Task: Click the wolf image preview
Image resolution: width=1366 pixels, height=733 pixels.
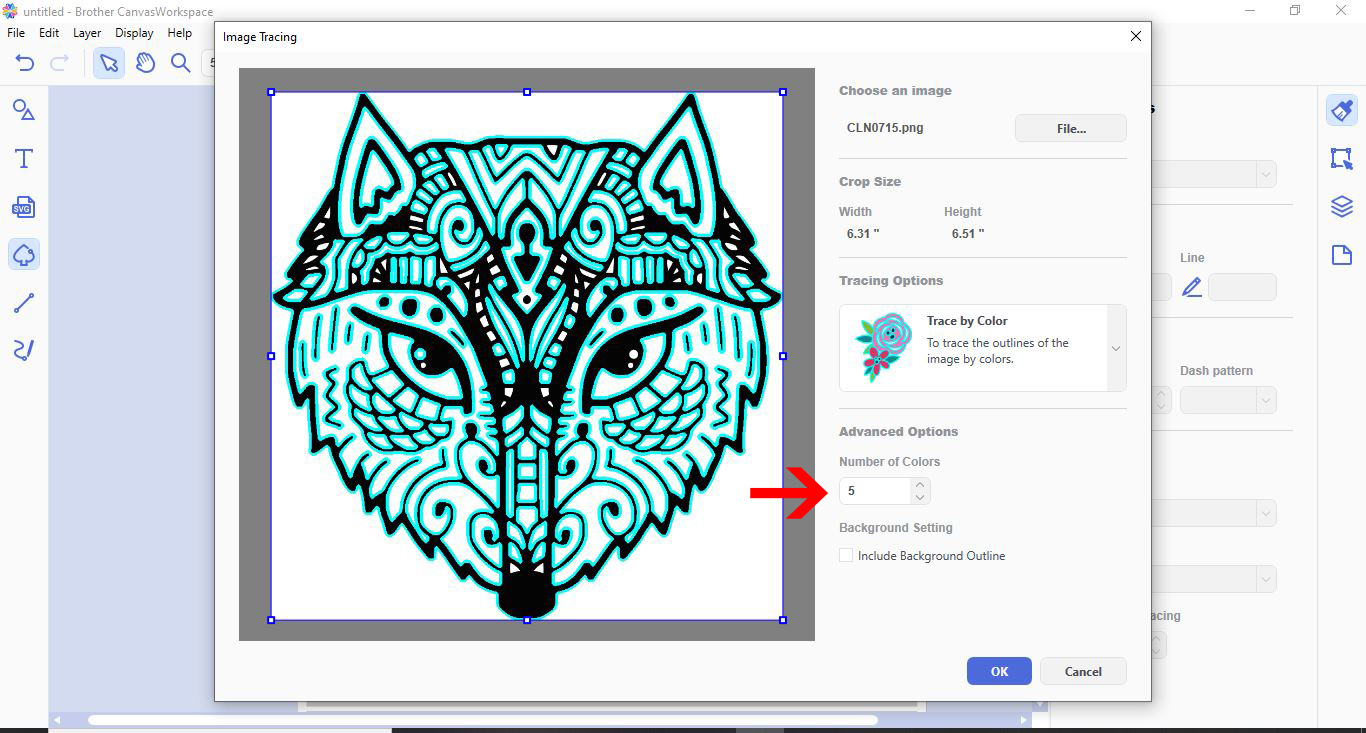Action: (527, 355)
